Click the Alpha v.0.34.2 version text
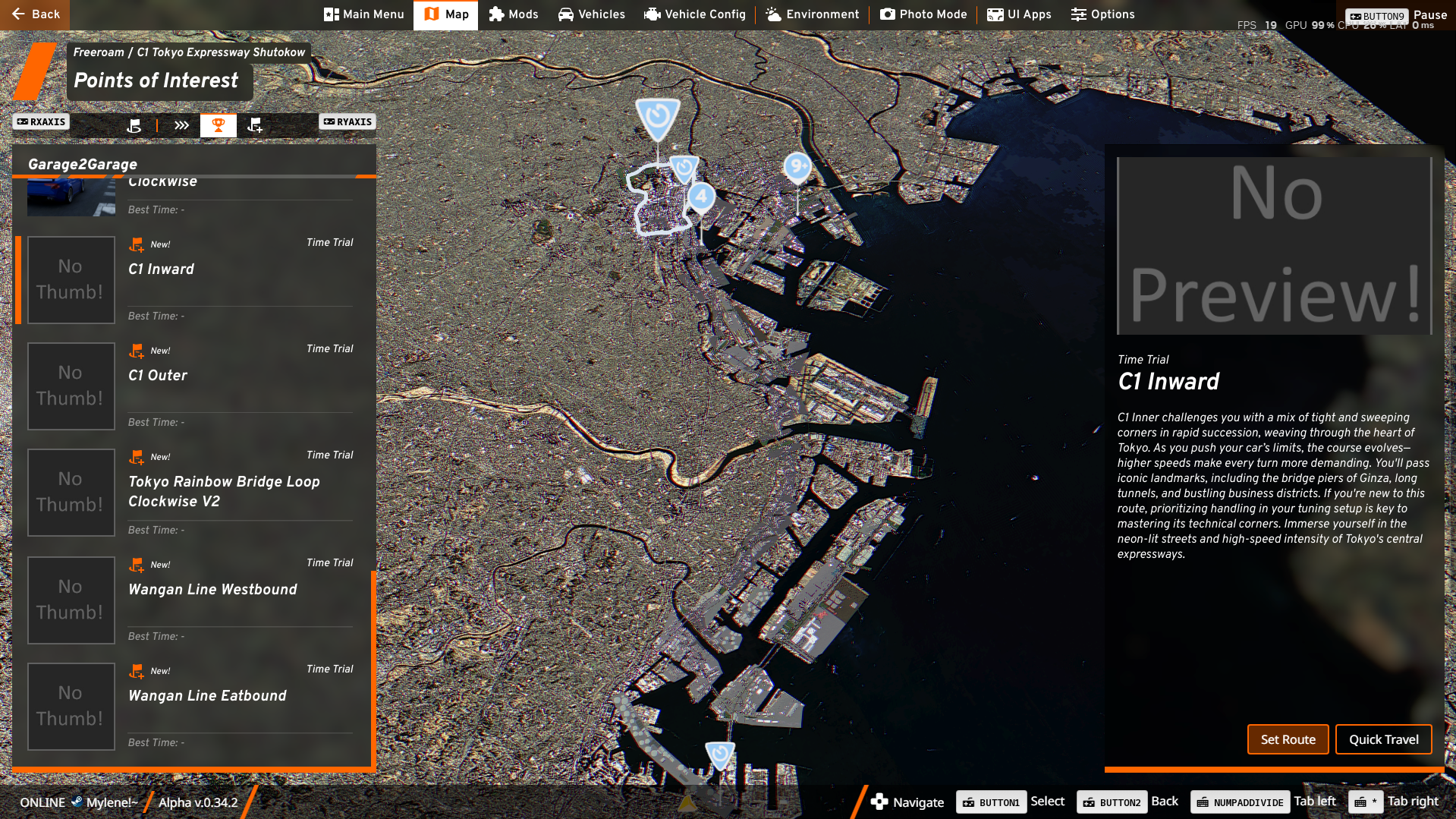1456x819 pixels. 198,802
